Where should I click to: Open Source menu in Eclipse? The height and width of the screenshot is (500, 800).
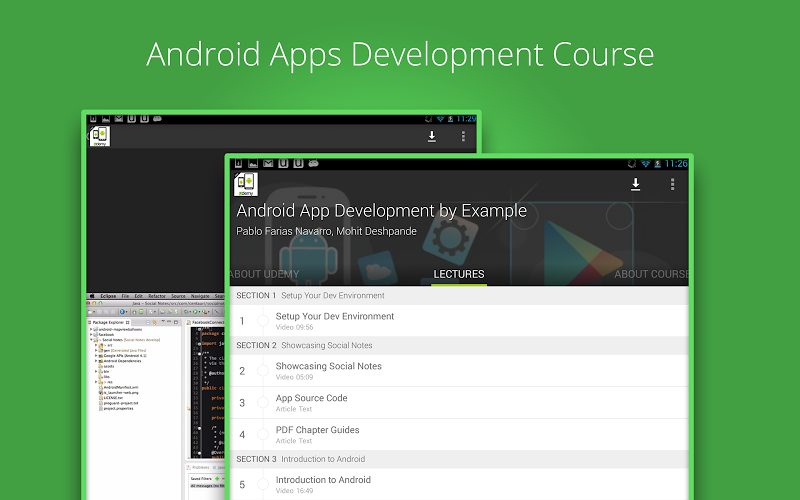[179, 296]
